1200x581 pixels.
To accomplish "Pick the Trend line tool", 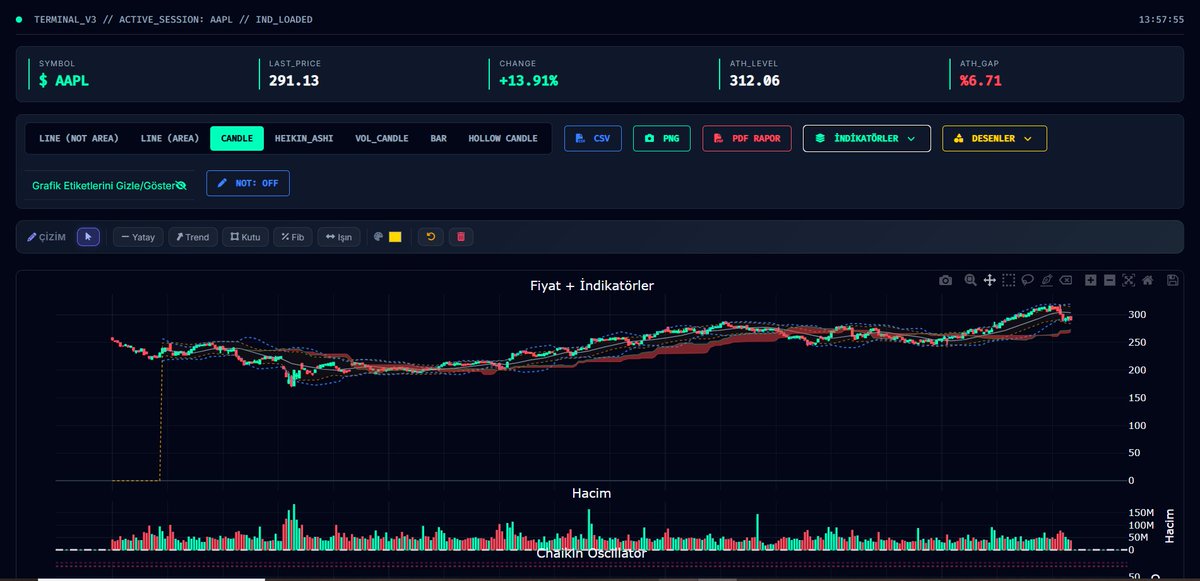I will 192,237.
